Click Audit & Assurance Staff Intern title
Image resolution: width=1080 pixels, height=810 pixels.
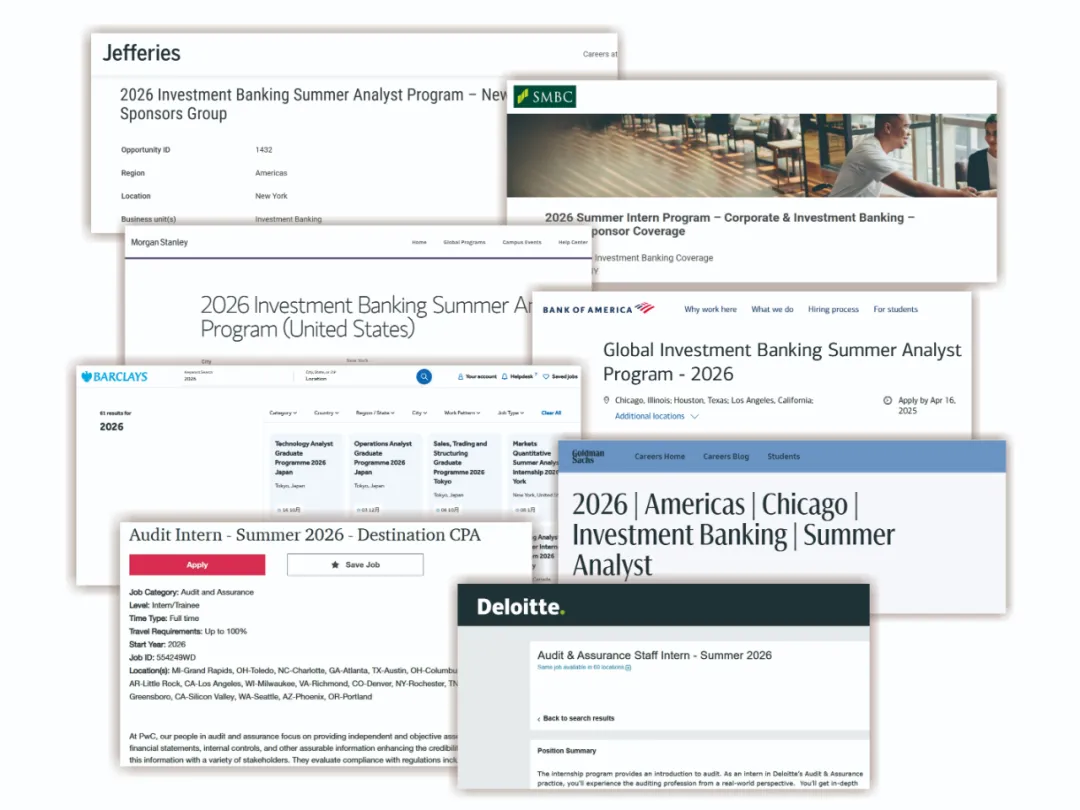(654, 656)
